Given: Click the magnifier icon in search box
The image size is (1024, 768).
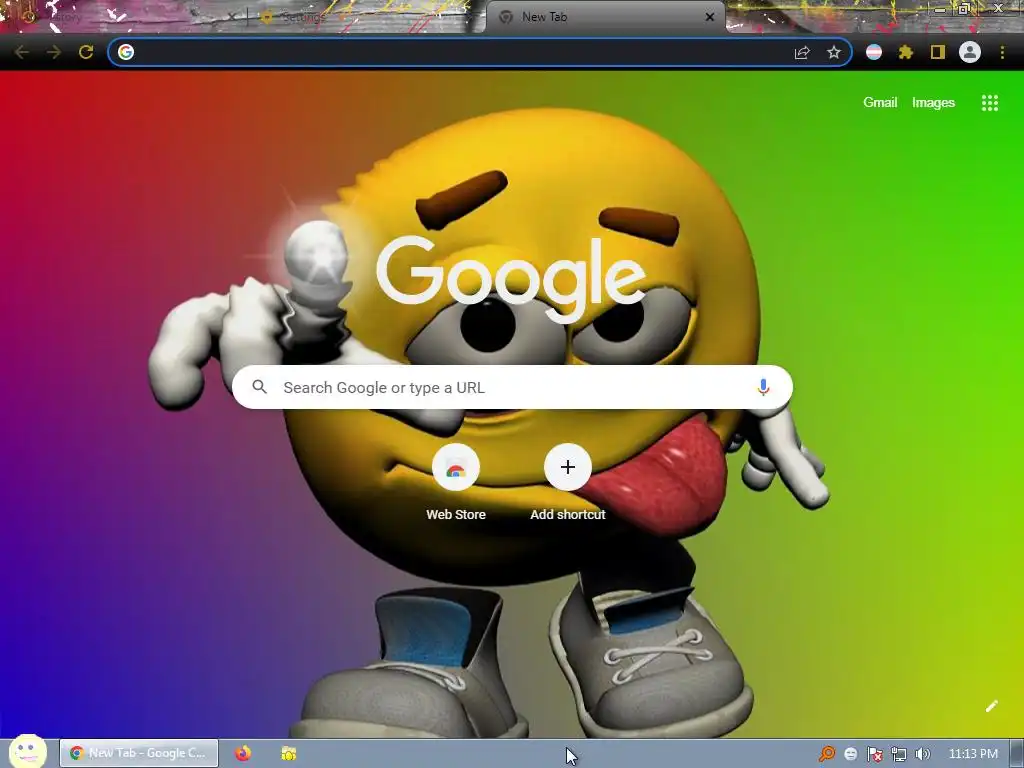Looking at the screenshot, I should click(x=259, y=387).
